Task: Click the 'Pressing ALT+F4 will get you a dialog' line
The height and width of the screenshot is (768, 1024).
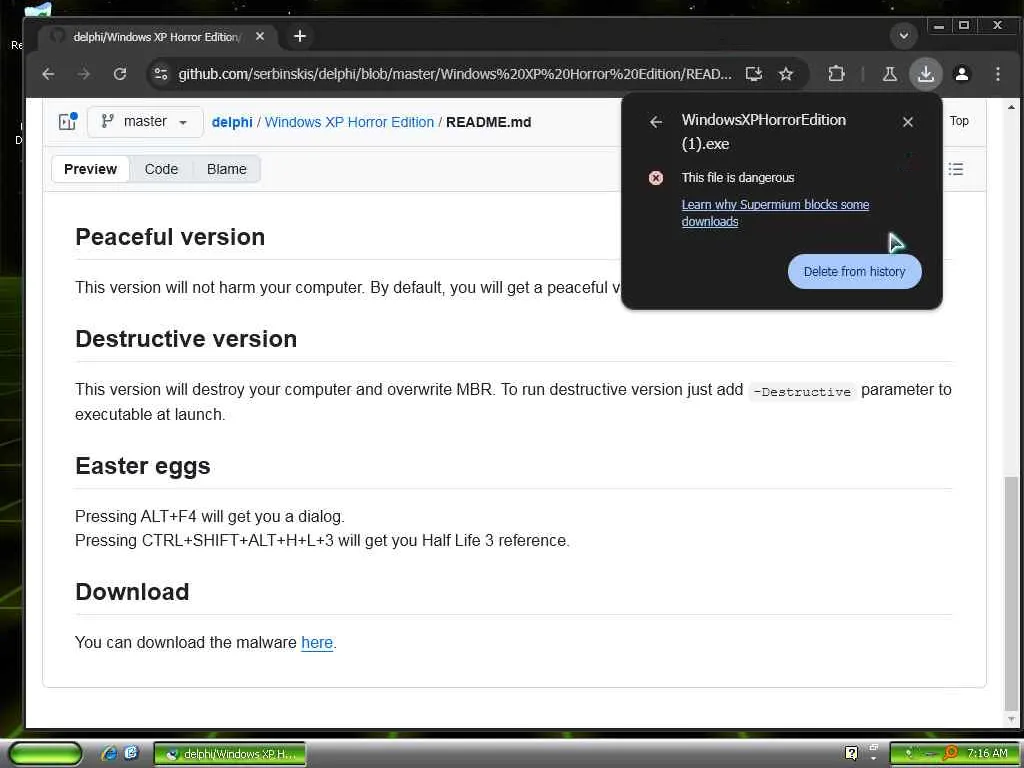Action: [210, 517]
